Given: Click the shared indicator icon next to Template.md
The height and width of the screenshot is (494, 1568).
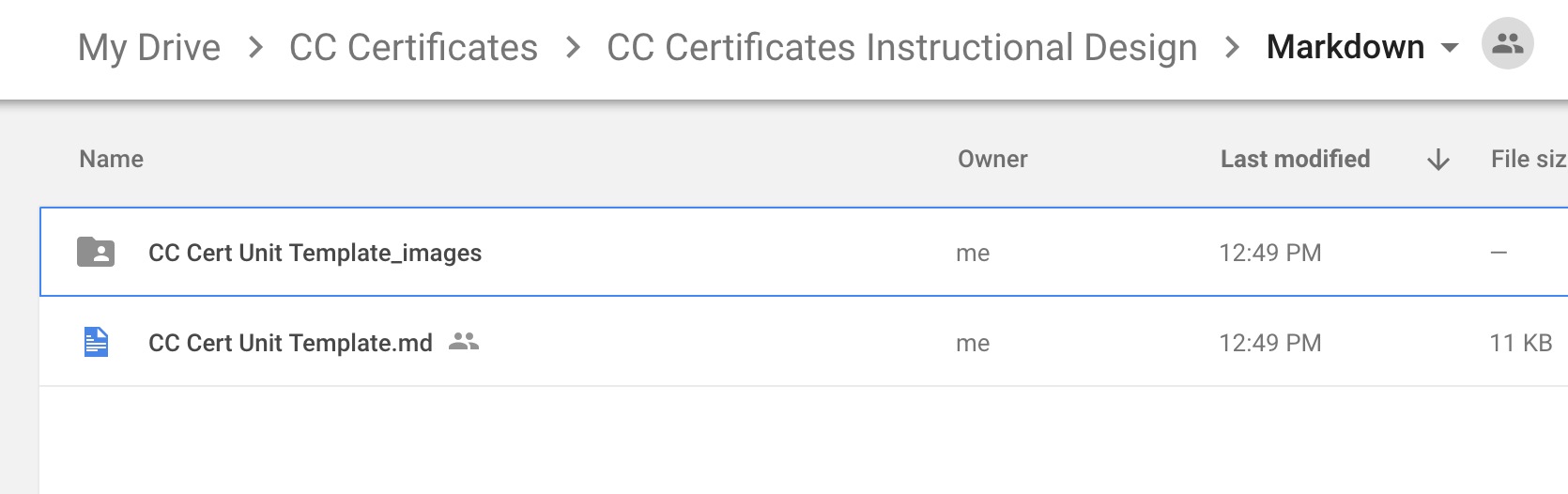Looking at the screenshot, I should tap(464, 342).
